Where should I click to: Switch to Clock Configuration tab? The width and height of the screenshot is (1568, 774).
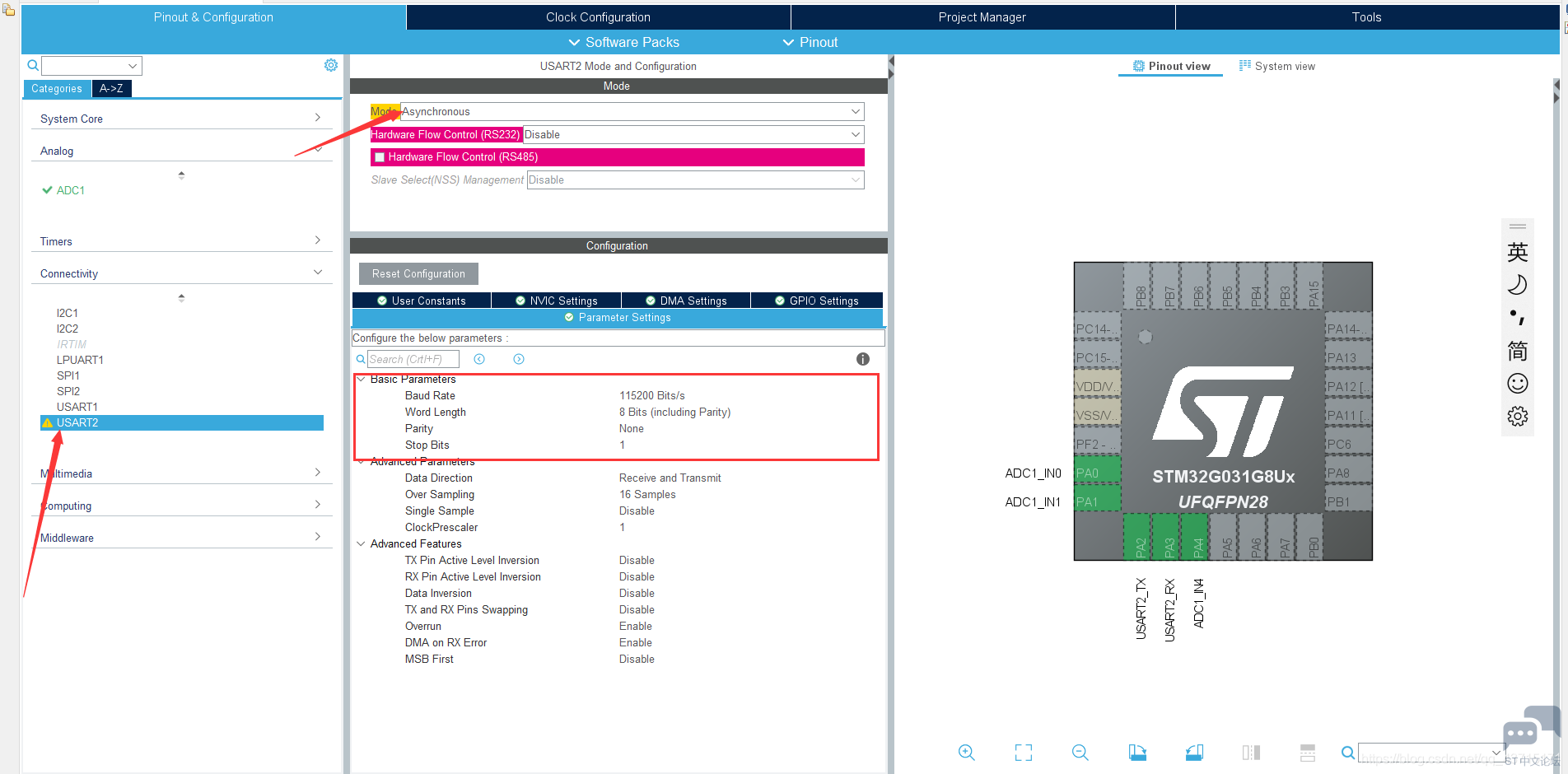click(x=598, y=17)
